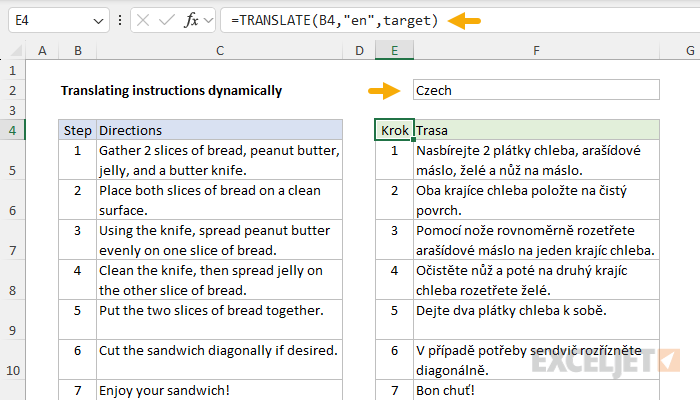The height and width of the screenshot is (400, 700).
Task: Open the Insert Function fx icon
Action: [191, 21]
